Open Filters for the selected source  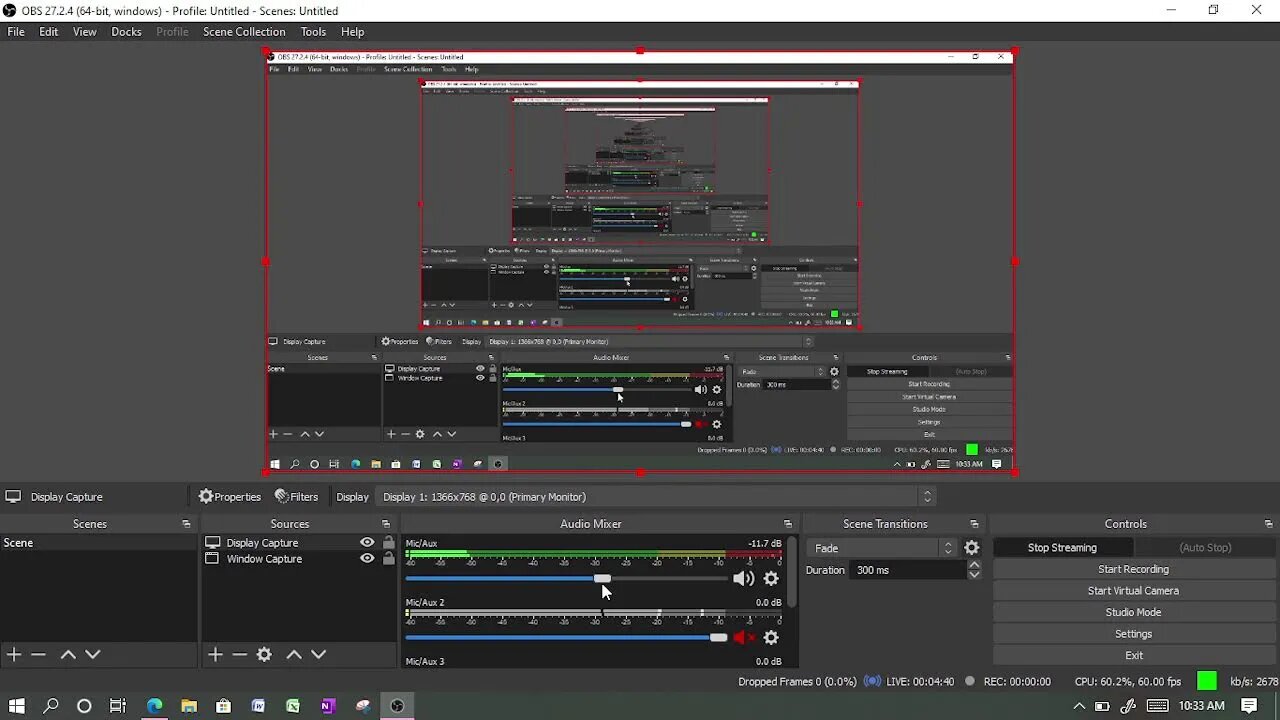click(x=297, y=497)
